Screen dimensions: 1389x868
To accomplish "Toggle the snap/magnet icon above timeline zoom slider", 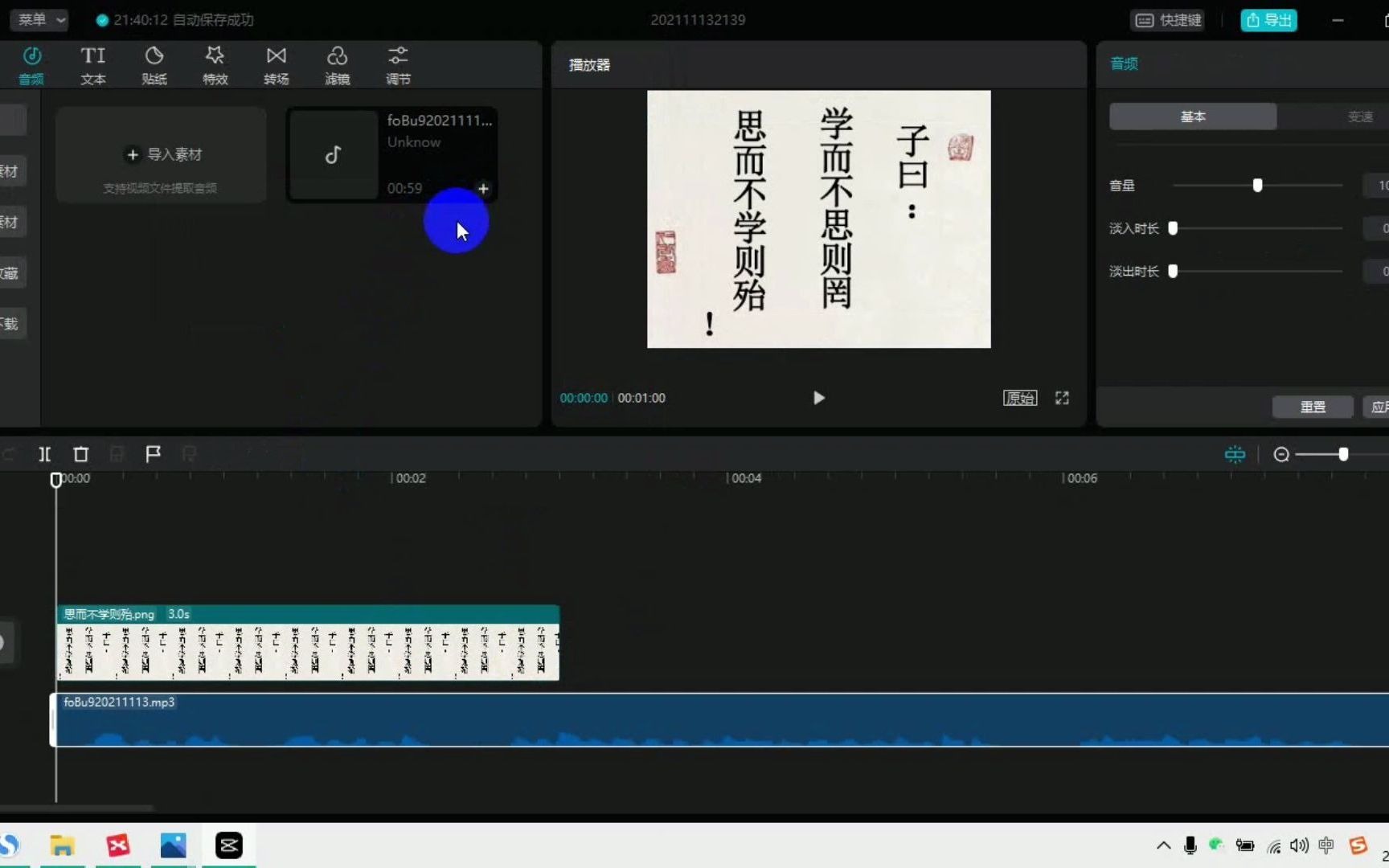I will click(x=1235, y=454).
